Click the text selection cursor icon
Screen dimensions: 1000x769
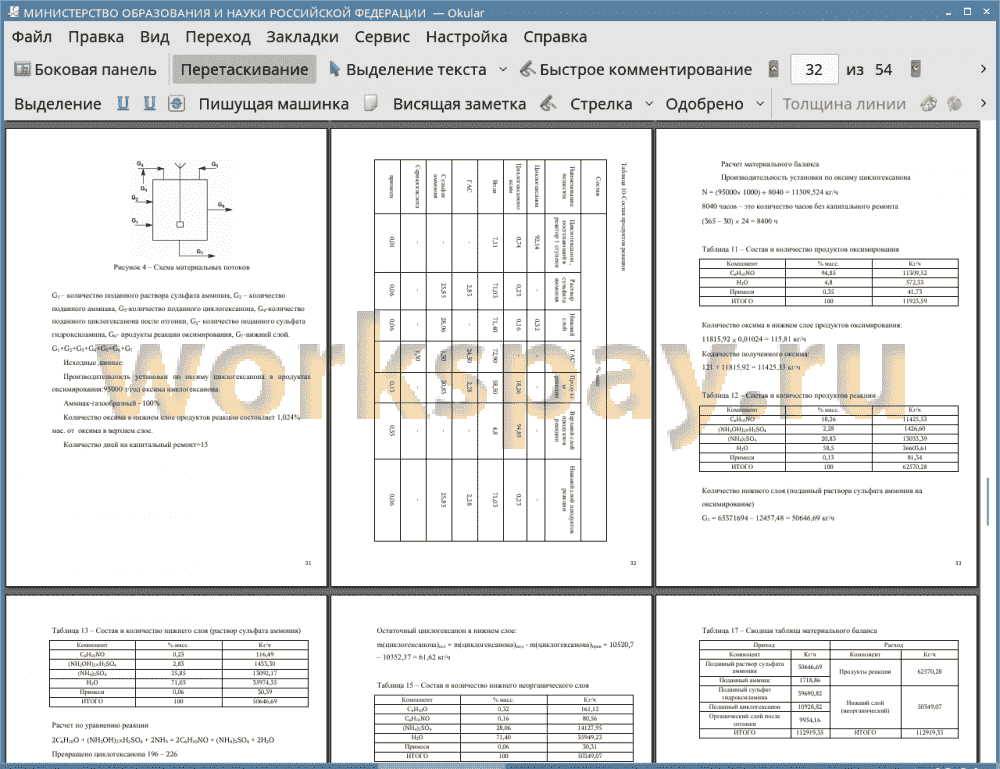[x=334, y=69]
